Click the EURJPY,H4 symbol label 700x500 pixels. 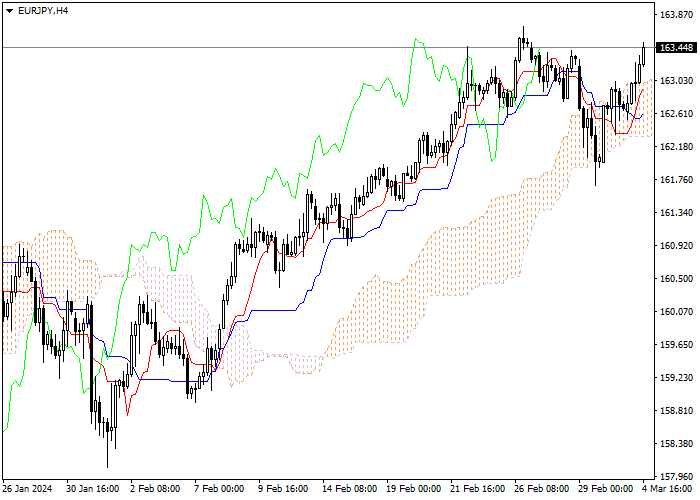pyautogui.click(x=43, y=11)
